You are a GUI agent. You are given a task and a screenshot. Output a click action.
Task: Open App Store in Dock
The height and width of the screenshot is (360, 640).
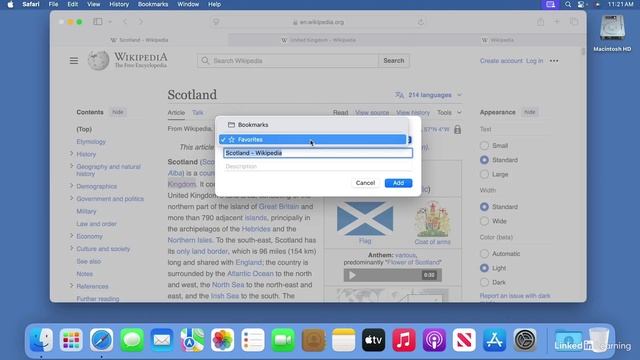pos(494,340)
